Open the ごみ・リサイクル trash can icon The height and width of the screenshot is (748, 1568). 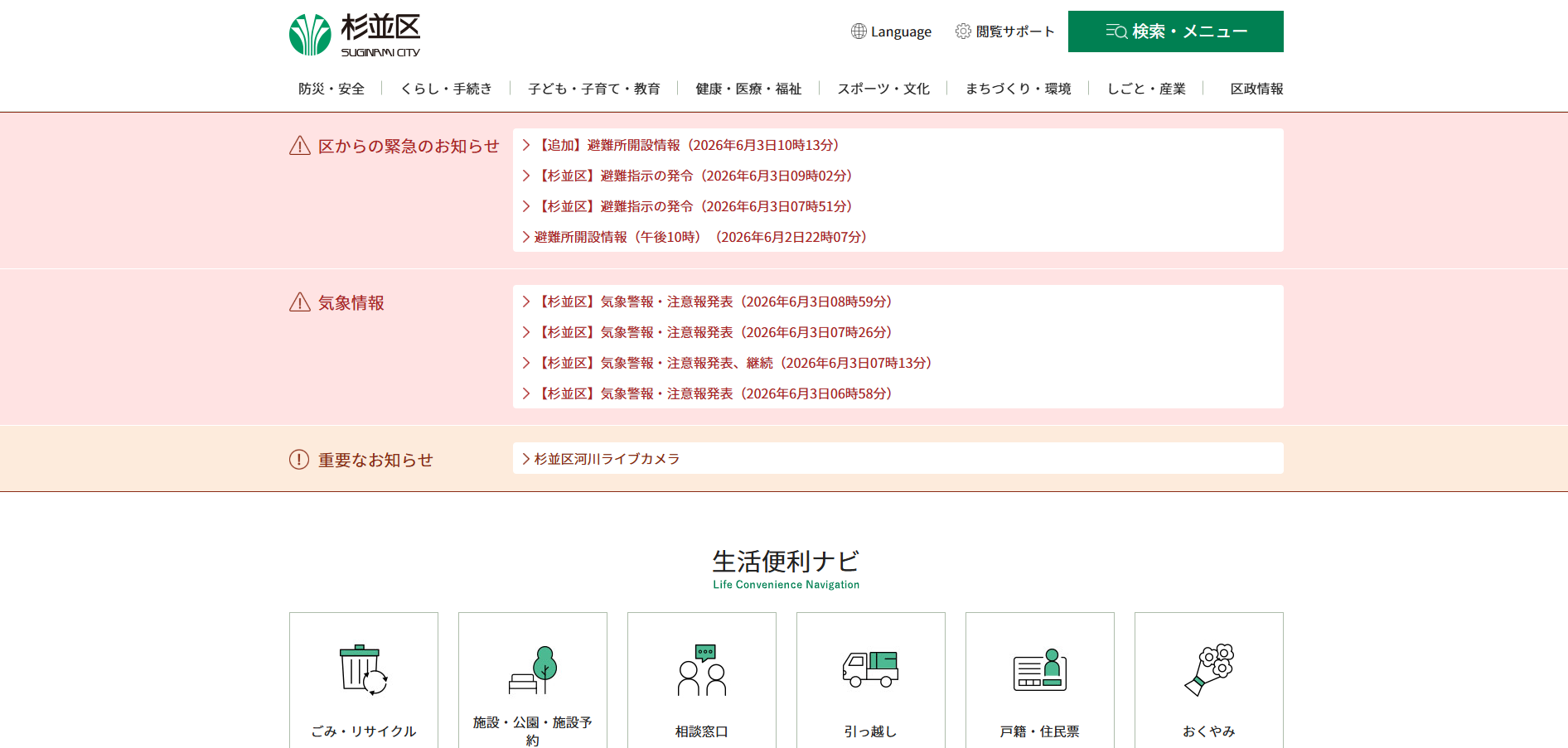(x=364, y=670)
